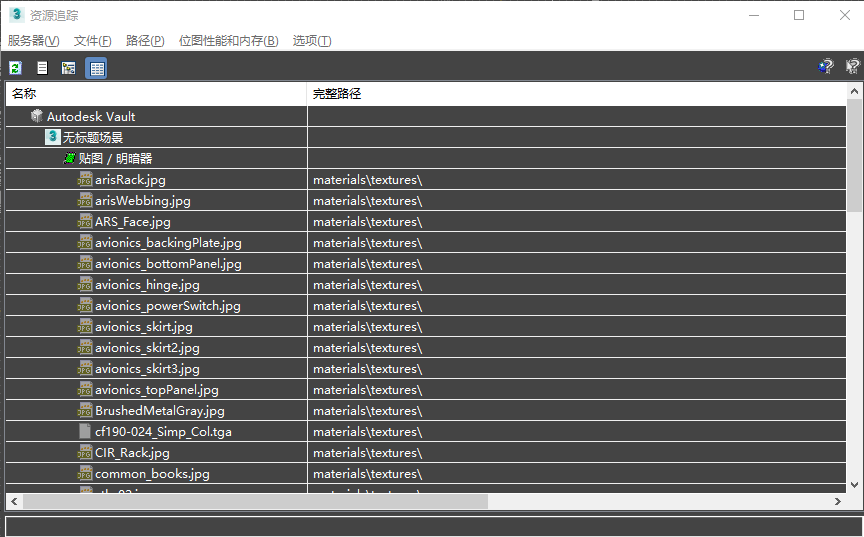Click the horizontal scrollbar left arrow
Viewport: 864px width, 537px height.
[14, 501]
